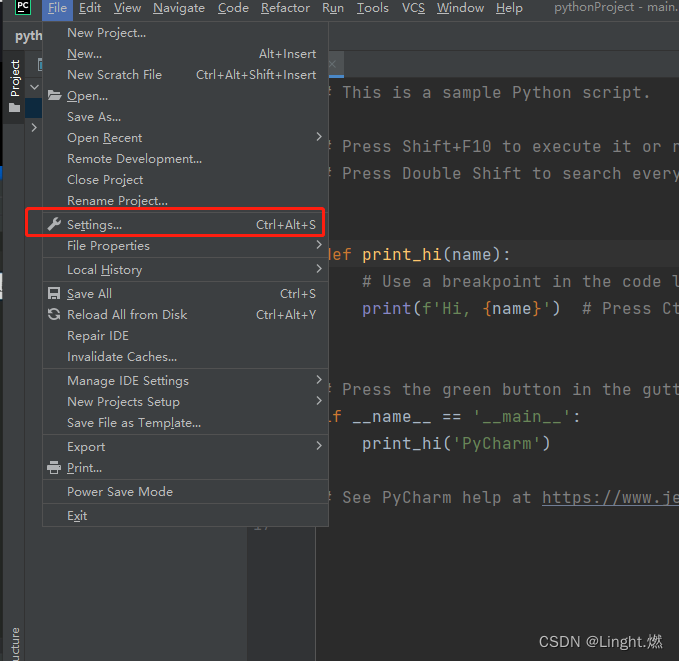
Task: Click the Project folder icon in sidebar
Action: 15,107
